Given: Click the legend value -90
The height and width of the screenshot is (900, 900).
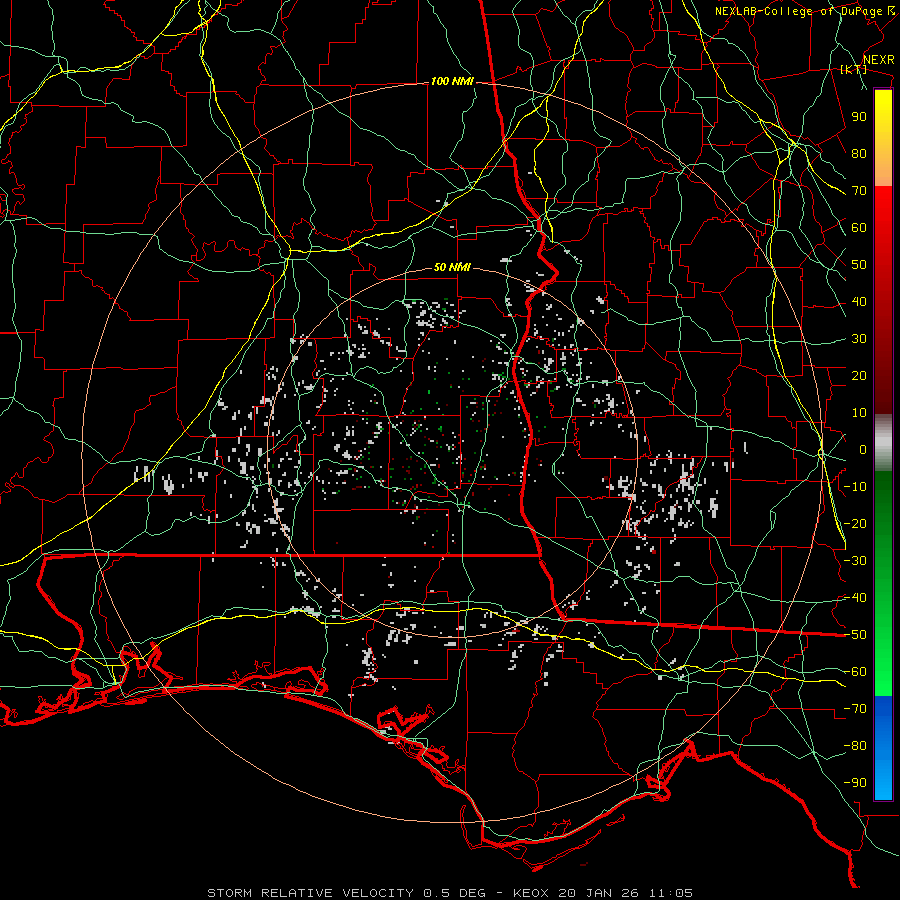Looking at the screenshot, I should coord(855,783).
